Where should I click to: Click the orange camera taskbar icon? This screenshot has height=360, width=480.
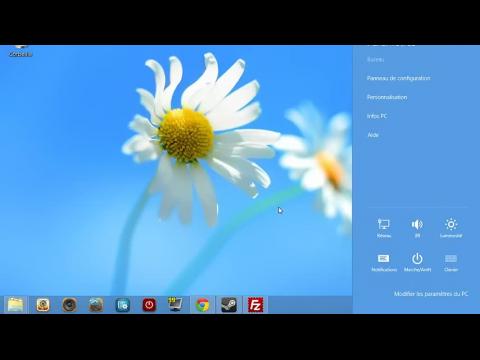coord(43,305)
